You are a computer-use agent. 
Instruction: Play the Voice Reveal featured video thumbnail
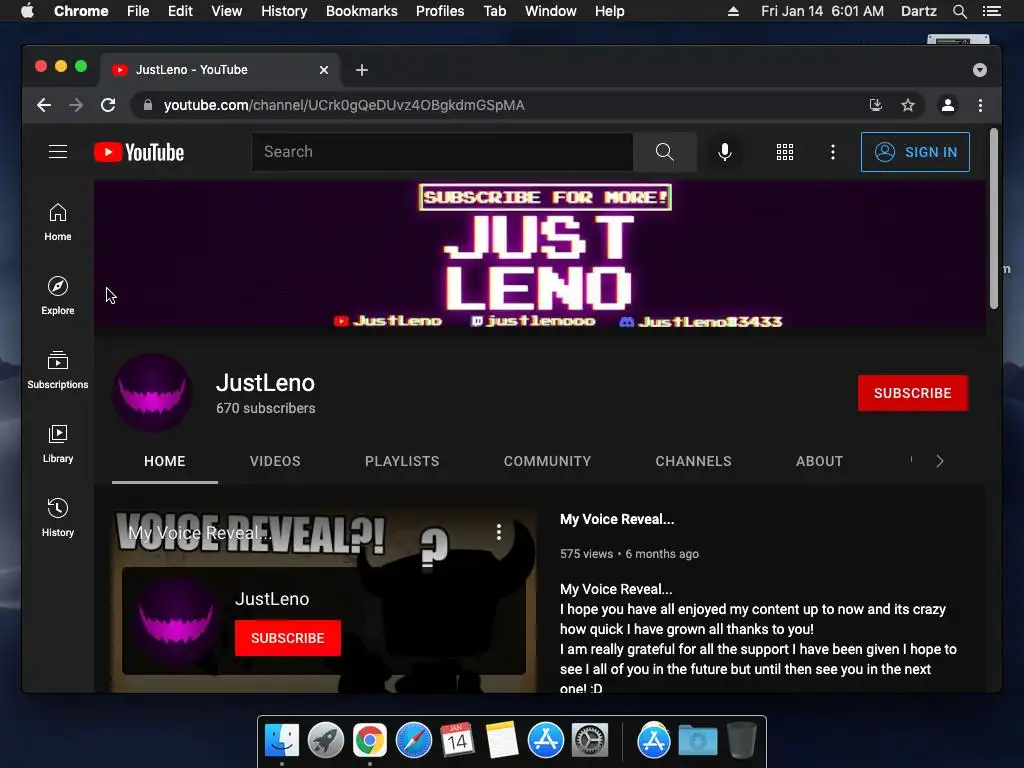coord(323,601)
